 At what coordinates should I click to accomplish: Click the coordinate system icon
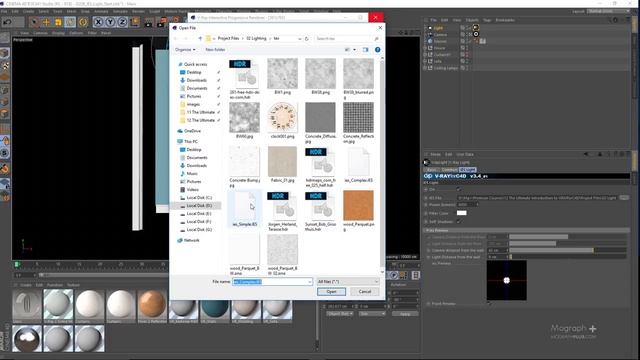coord(135,22)
